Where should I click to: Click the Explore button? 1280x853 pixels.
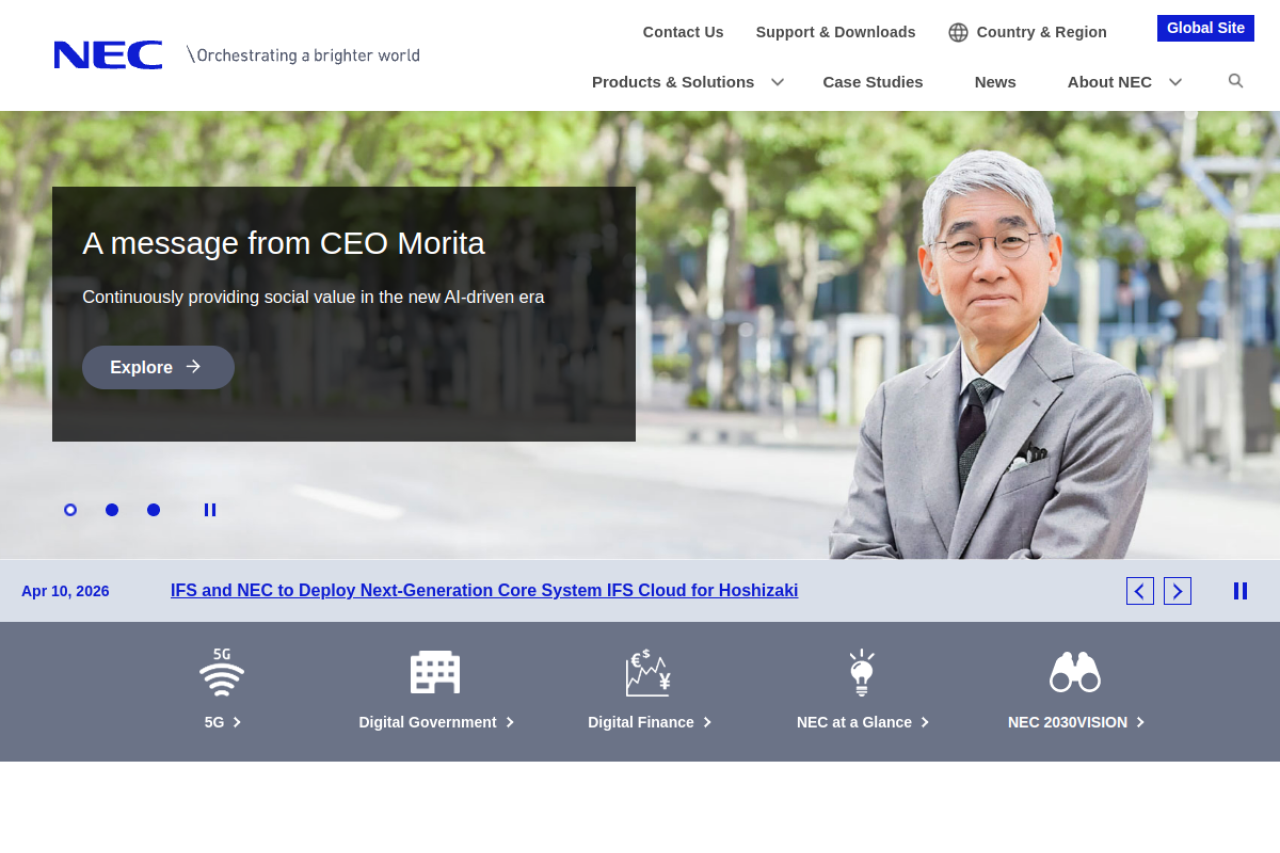[x=158, y=367]
